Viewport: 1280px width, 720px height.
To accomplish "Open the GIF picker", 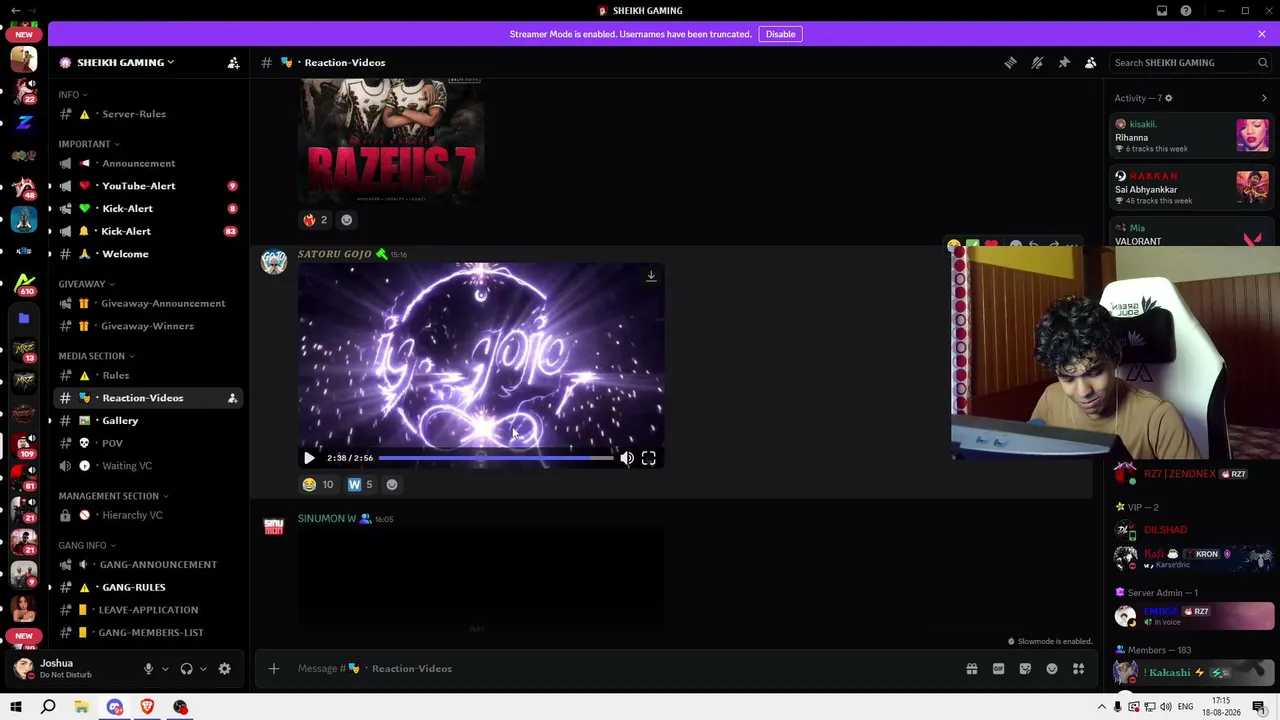I will tap(998, 669).
